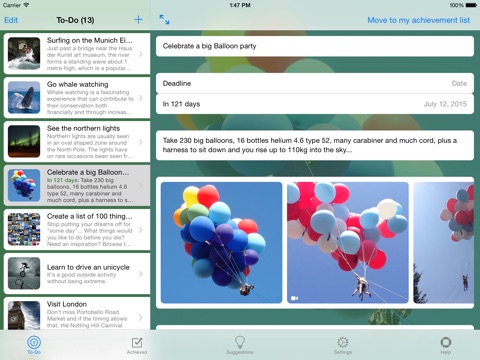Open the Visit London chevron
Screen dimensions: 480x360
(141, 318)
